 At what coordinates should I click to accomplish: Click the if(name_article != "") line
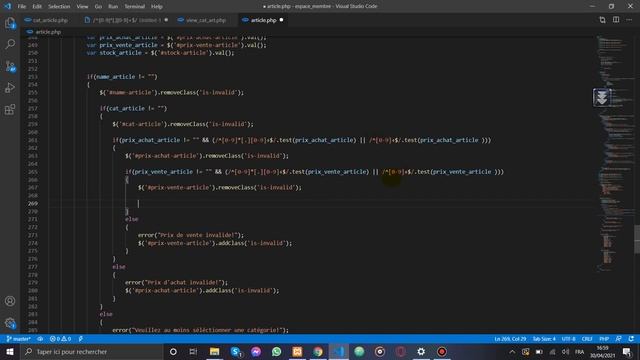pyautogui.click(x=122, y=77)
